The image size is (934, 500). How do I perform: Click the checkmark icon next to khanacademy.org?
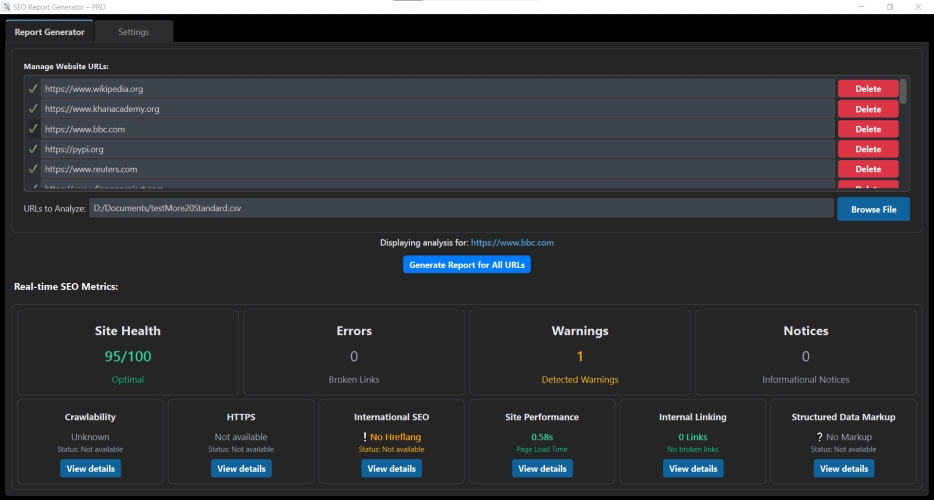click(x=33, y=109)
